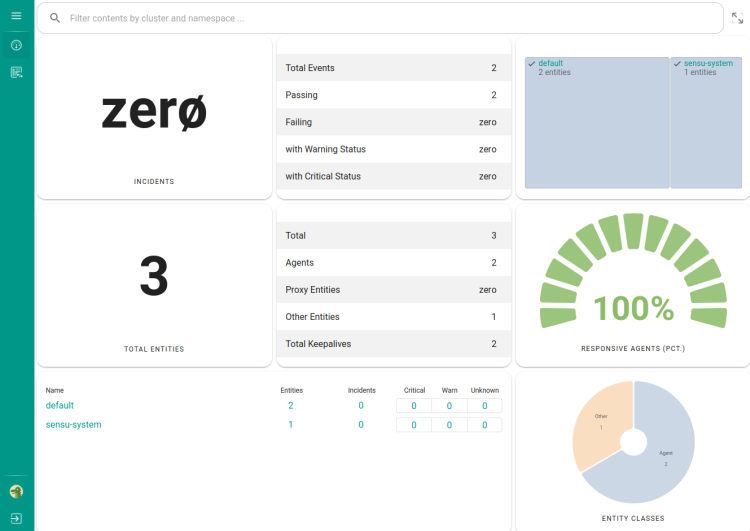This screenshot has width=750, height=531.
Task: Click the Total Keepalives row
Action: pos(394,344)
